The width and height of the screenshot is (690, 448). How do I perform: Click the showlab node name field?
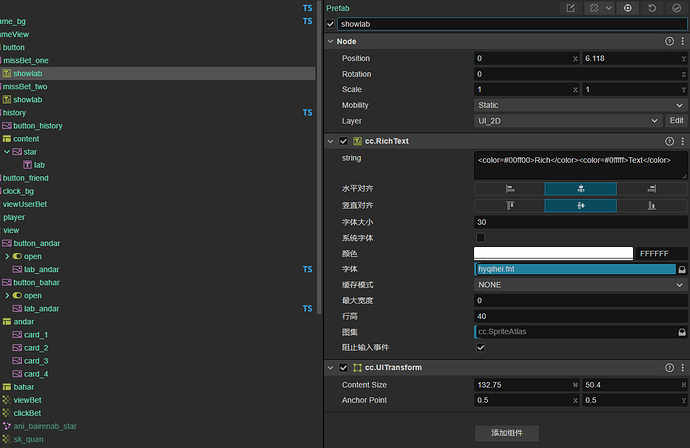[x=512, y=24]
